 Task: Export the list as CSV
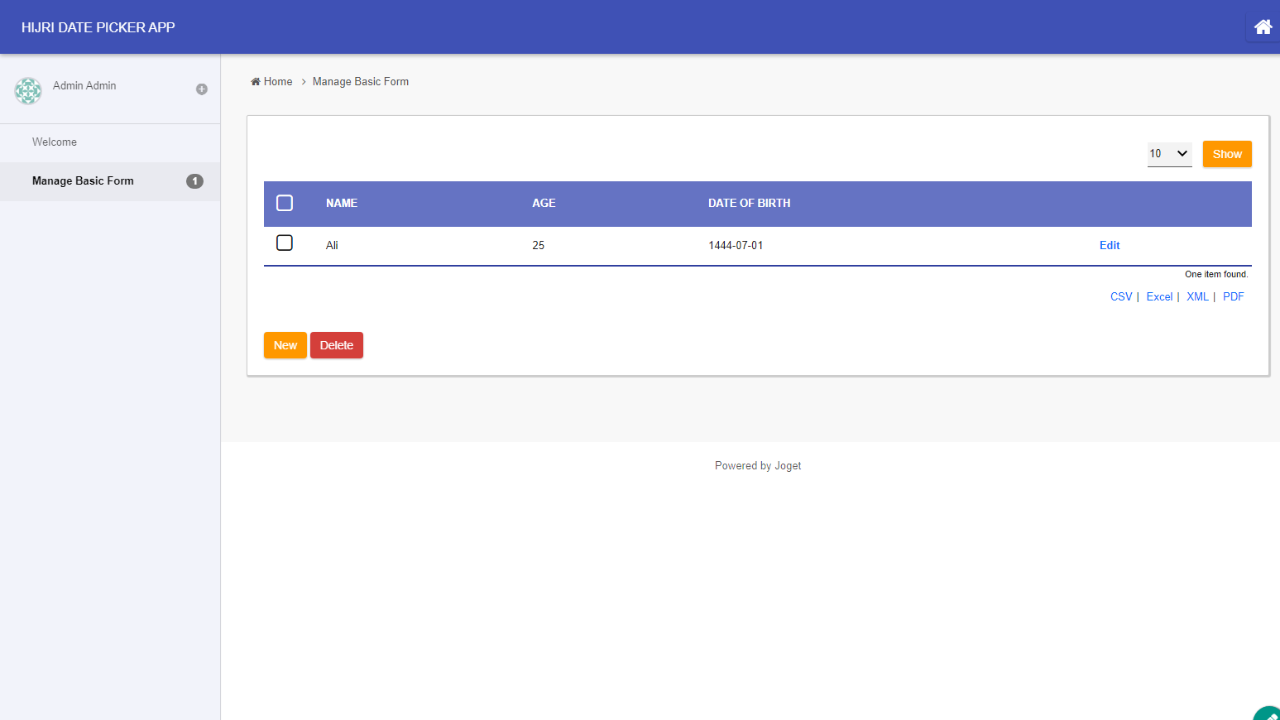tap(1121, 297)
